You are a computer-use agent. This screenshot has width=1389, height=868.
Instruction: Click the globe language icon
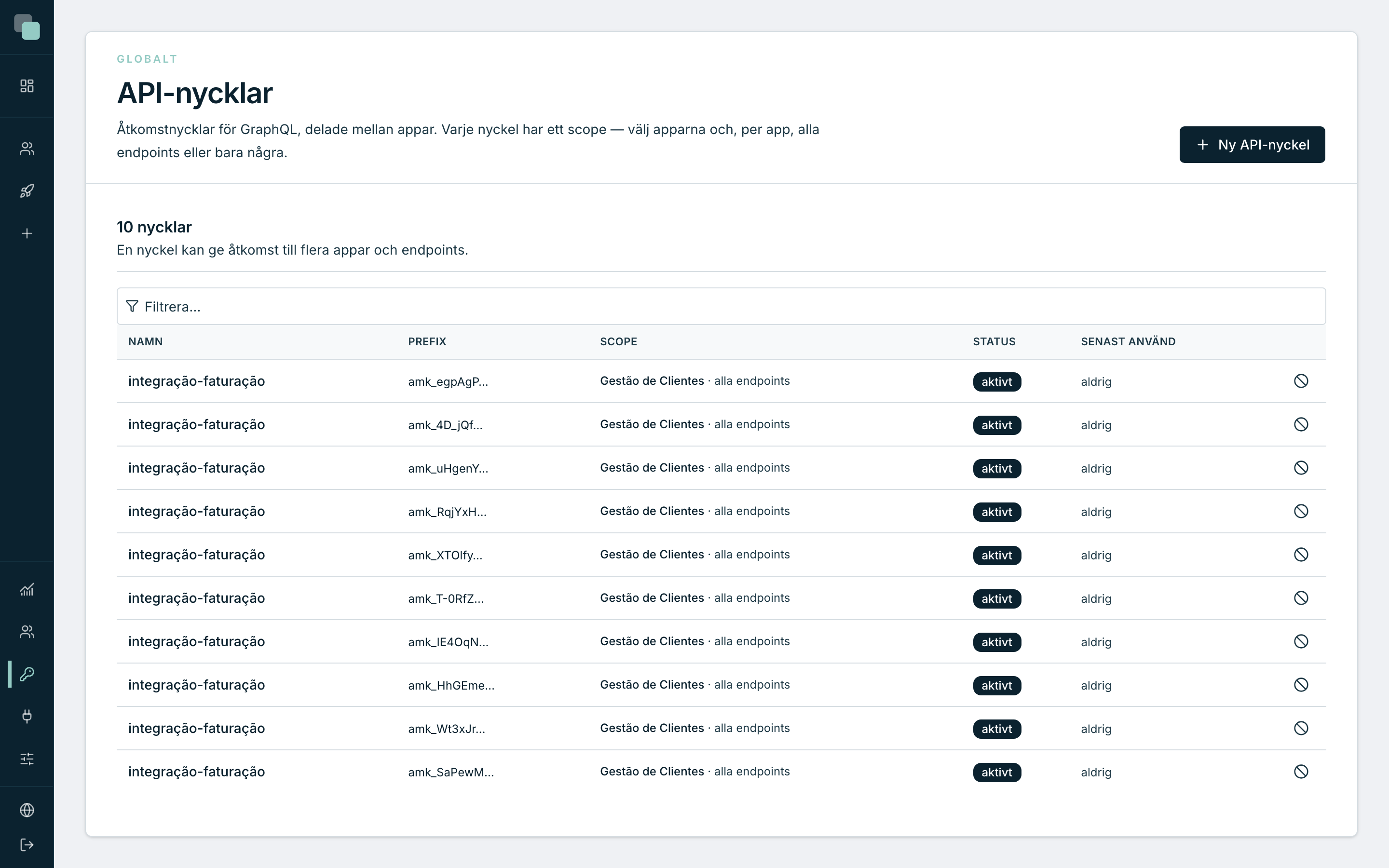[27, 810]
